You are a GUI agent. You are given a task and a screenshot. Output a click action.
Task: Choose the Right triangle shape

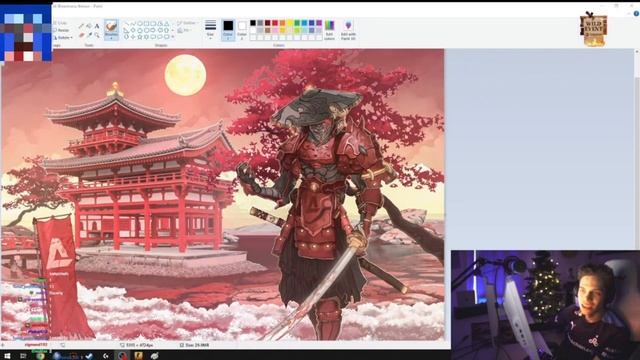click(126, 30)
